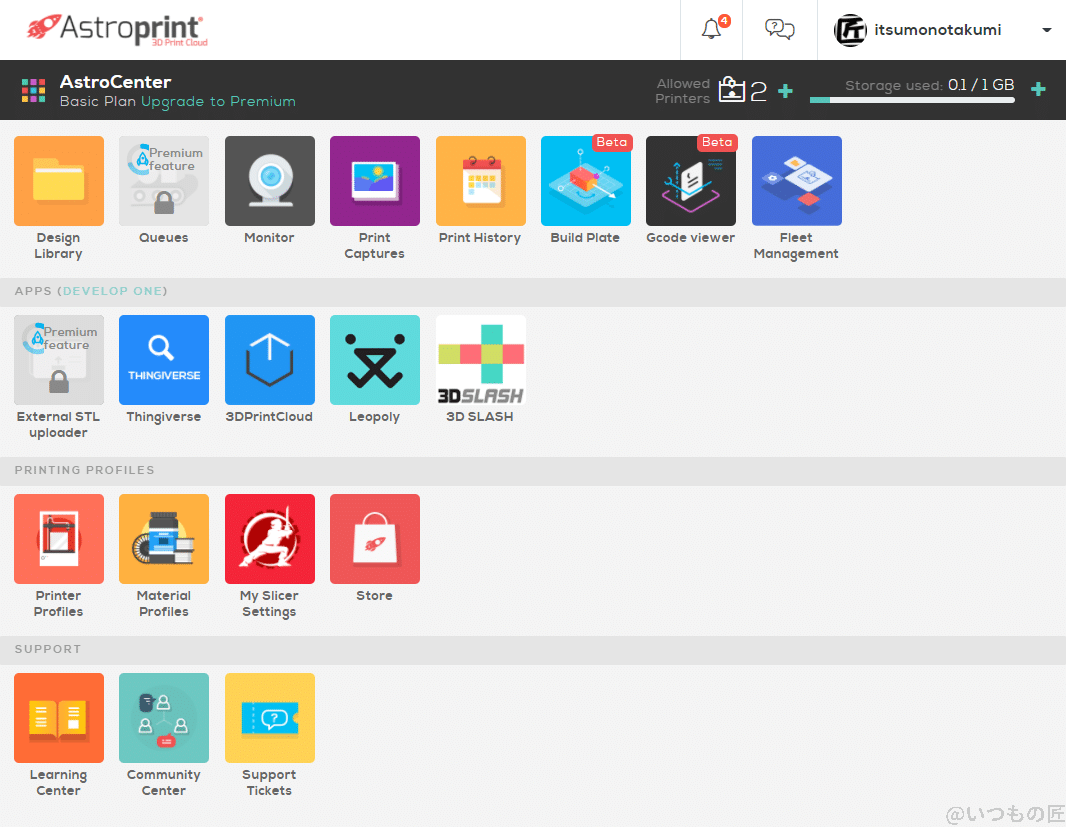This screenshot has height=827, width=1066.
Task: Open the Design Library folder icon
Action: 59,181
